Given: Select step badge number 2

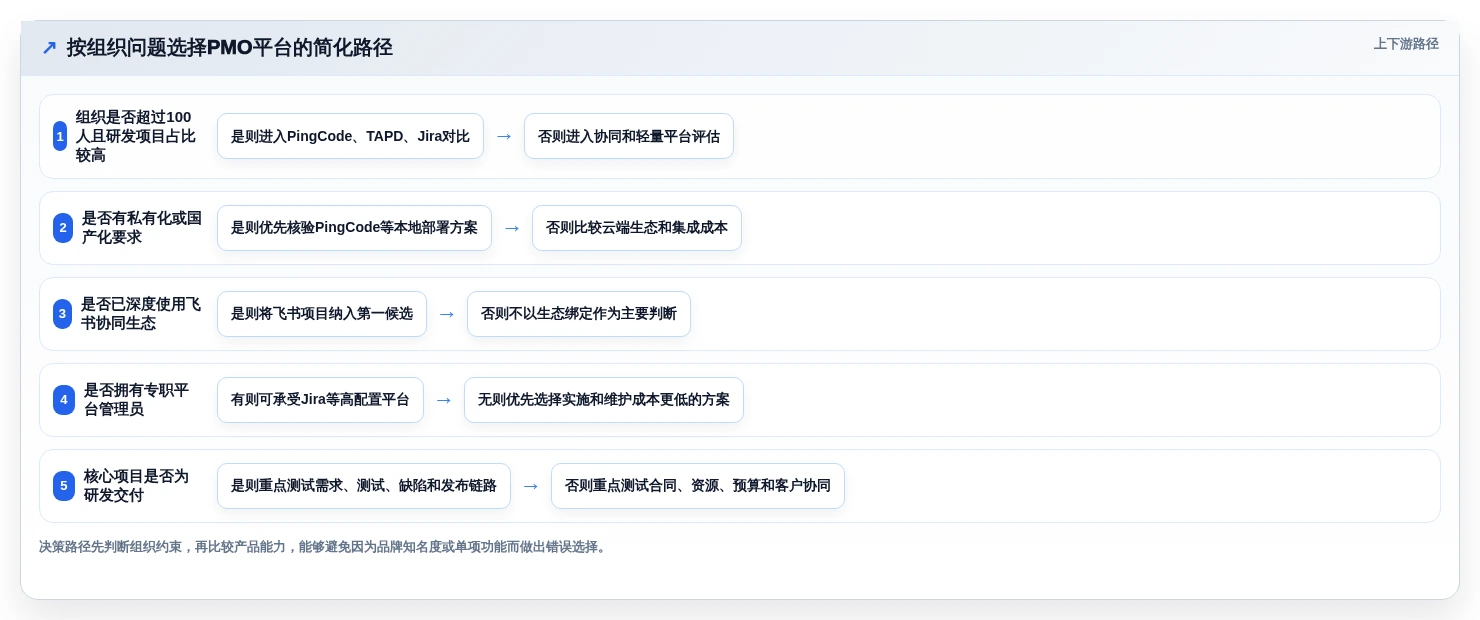Looking at the screenshot, I should (63, 228).
